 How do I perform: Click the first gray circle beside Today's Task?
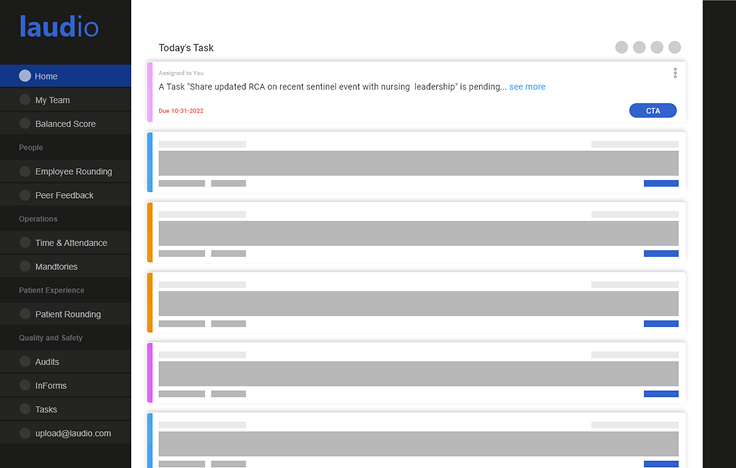tap(621, 47)
